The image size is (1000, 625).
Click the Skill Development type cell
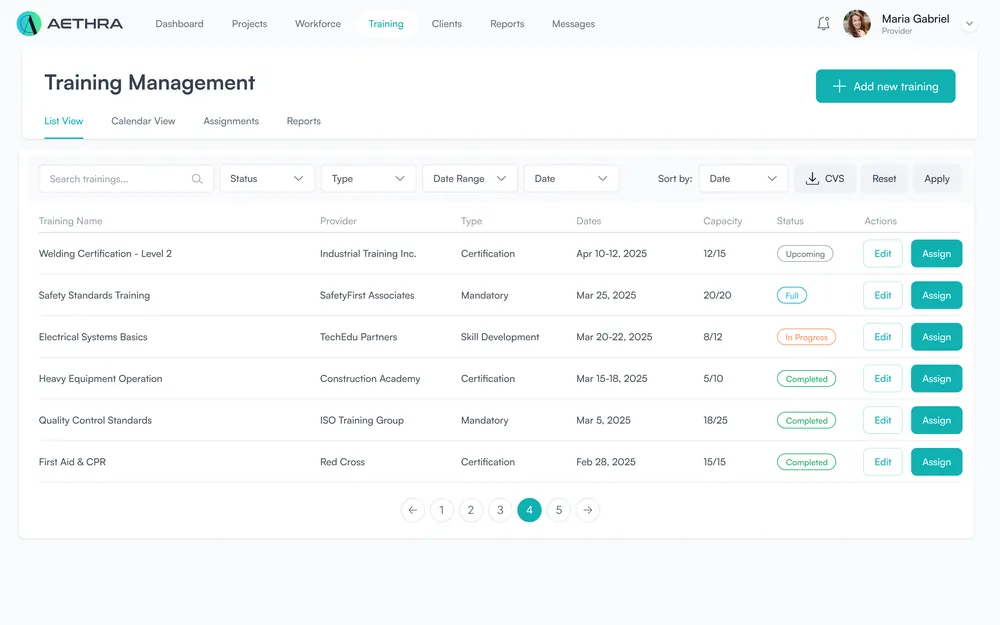(x=500, y=337)
